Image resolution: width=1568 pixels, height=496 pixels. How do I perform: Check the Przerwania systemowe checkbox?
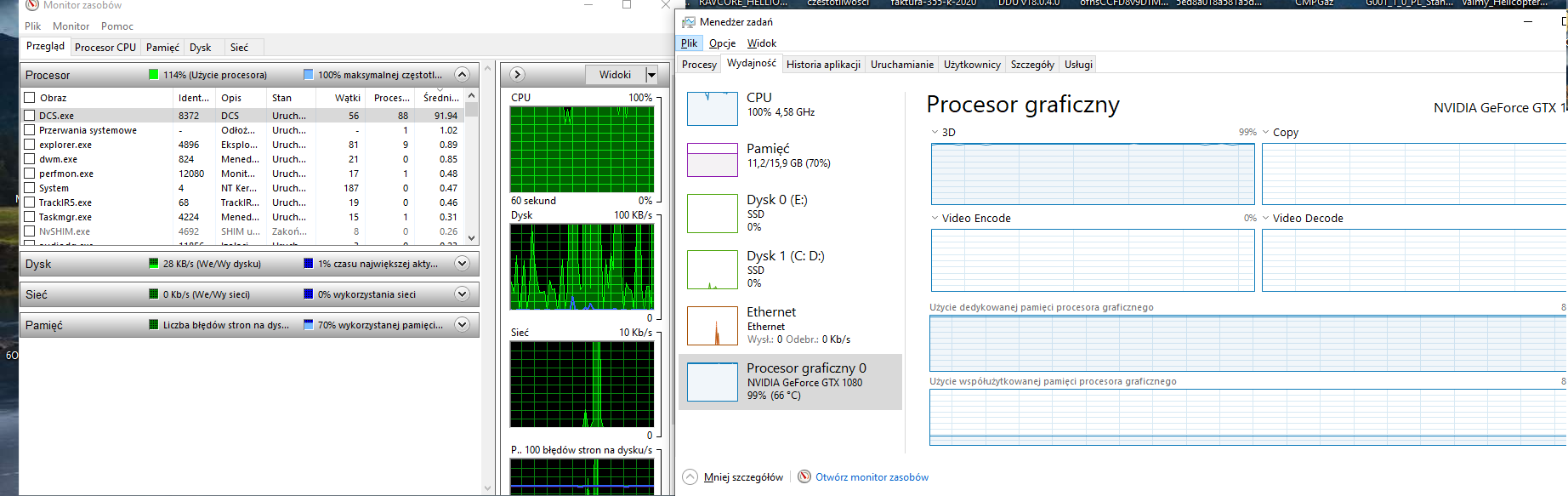pos(30,130)
